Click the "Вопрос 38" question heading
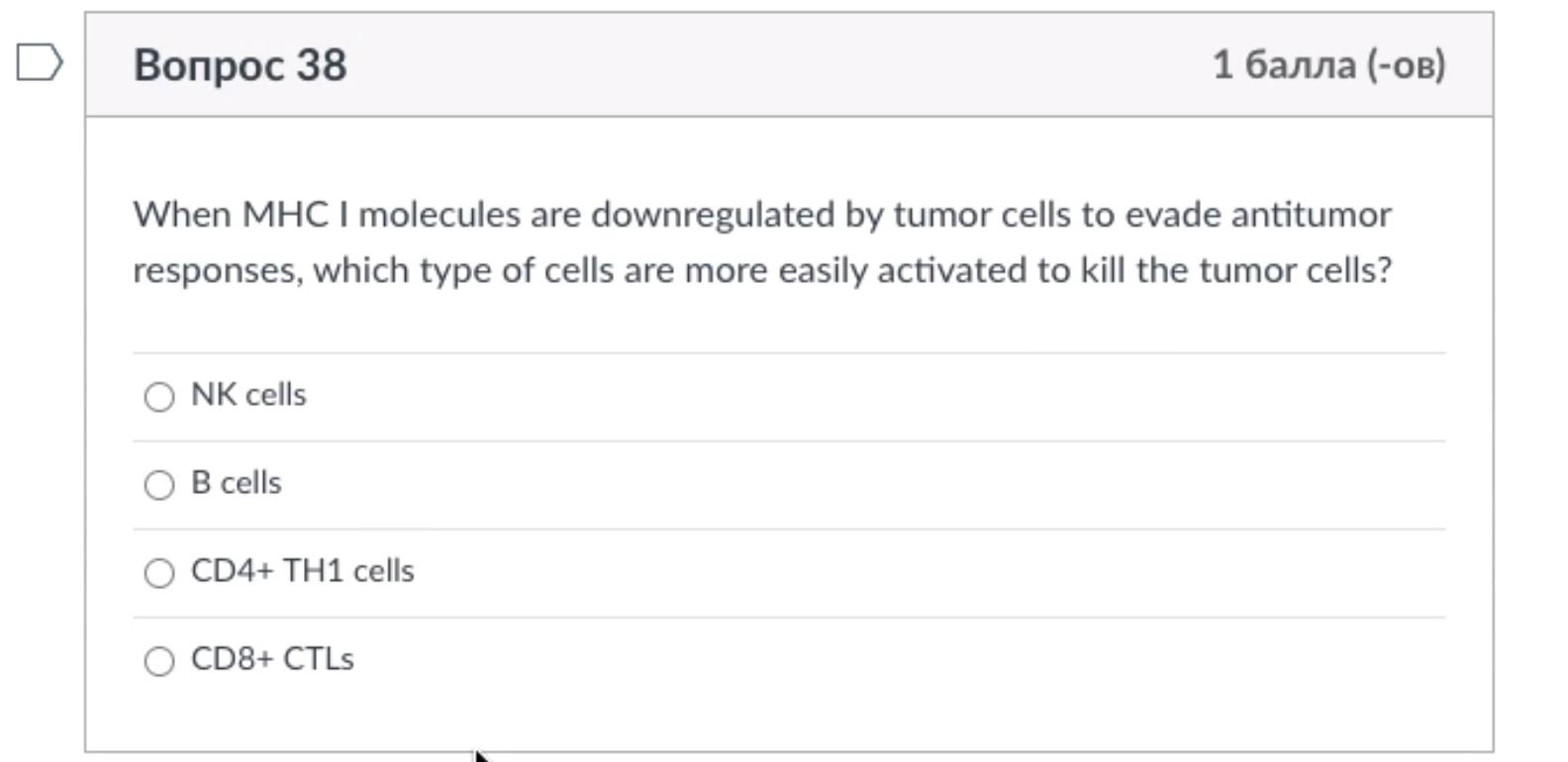This screenshot has height=762, width=1568. [241, 65]
